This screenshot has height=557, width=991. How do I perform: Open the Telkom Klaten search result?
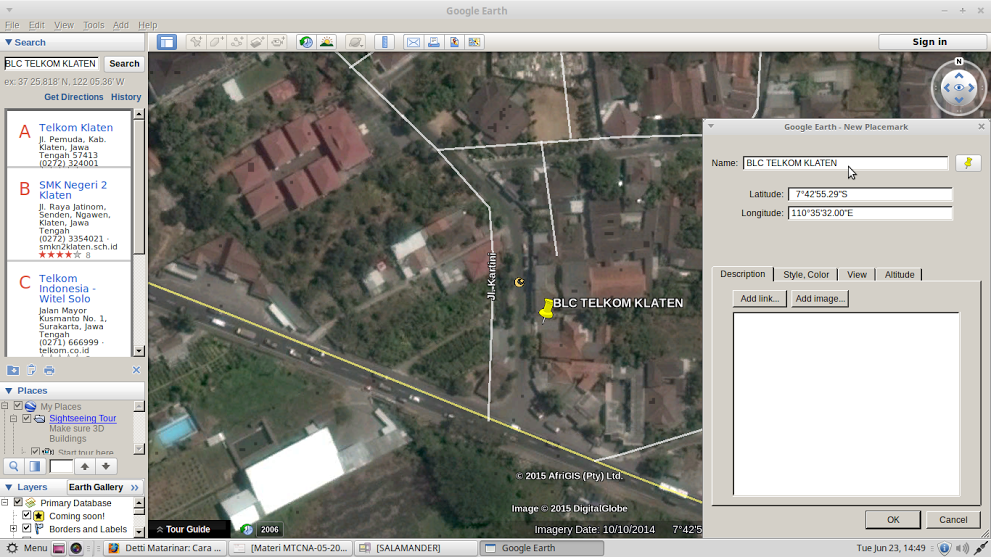pyautogui.click(x=76, y=127)
